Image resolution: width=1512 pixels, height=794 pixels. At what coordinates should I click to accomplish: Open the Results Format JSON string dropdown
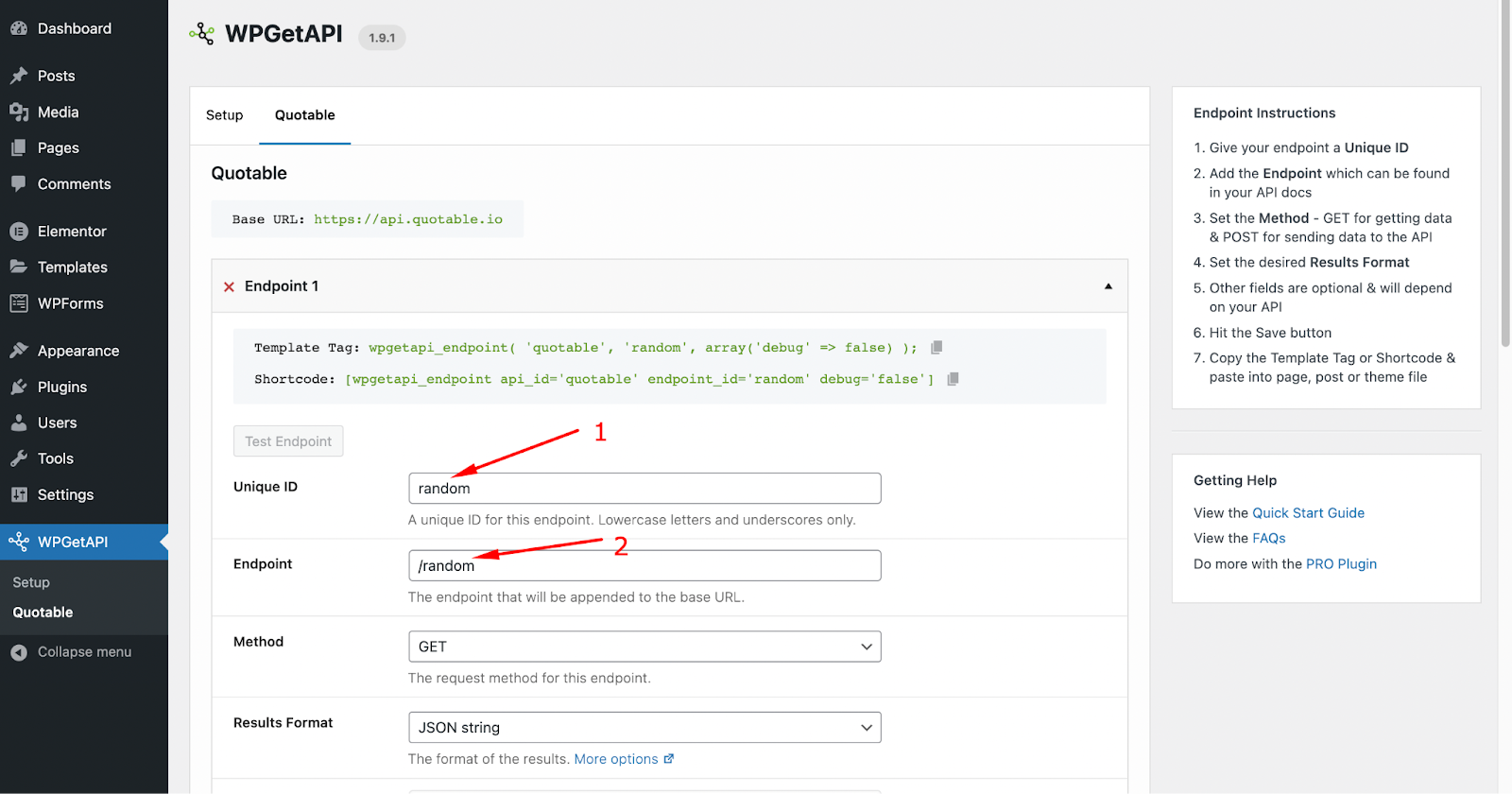(644, 728)
